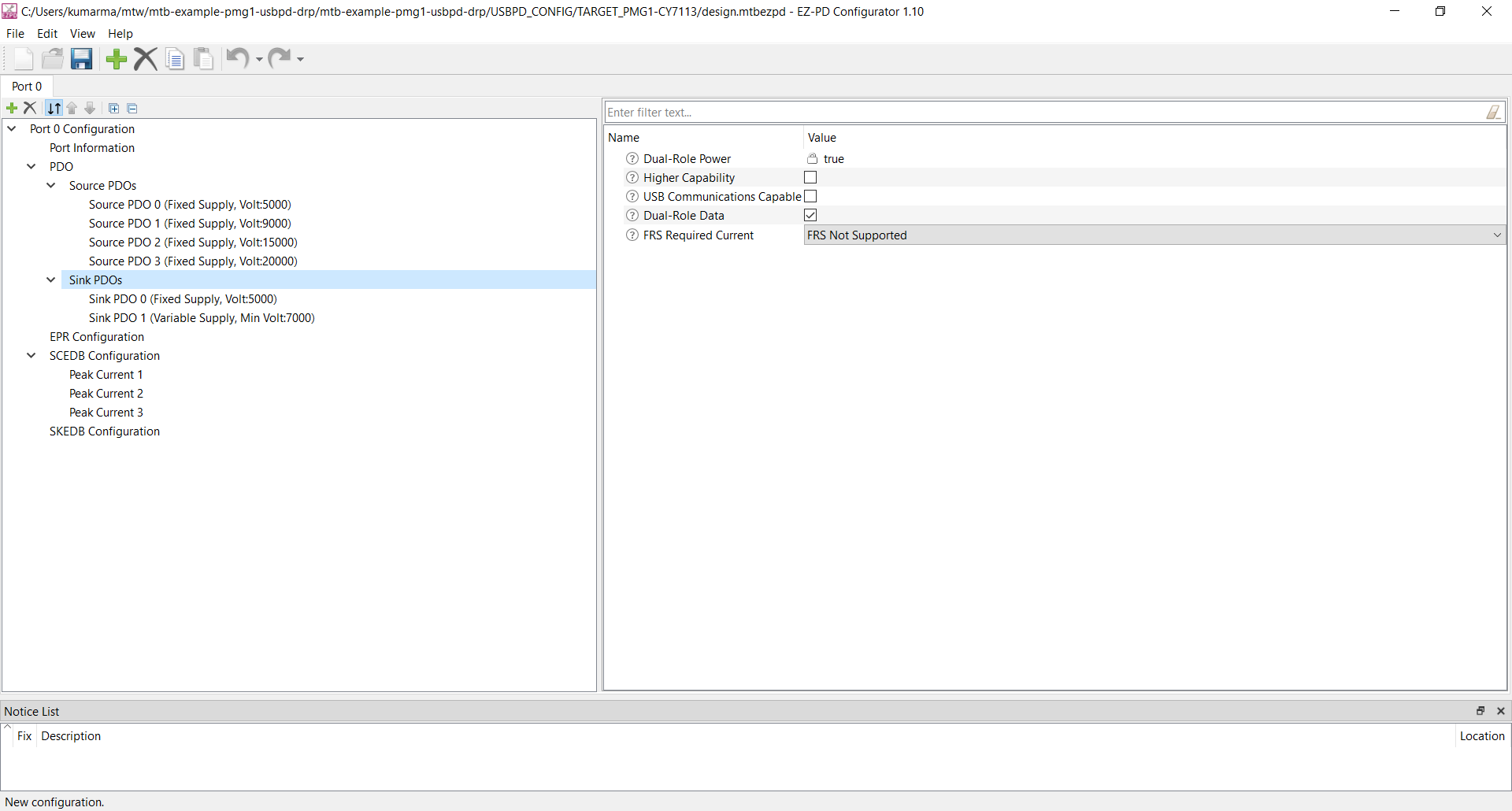Click the collapse all icon above tree
Image resolution: width=1512 pixels, height=811 pixels.
click(132, 109)
